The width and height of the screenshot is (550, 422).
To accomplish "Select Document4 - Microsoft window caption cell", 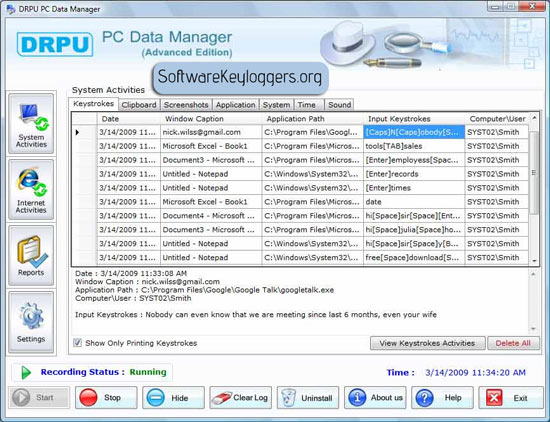I will [x=211, y=216].
